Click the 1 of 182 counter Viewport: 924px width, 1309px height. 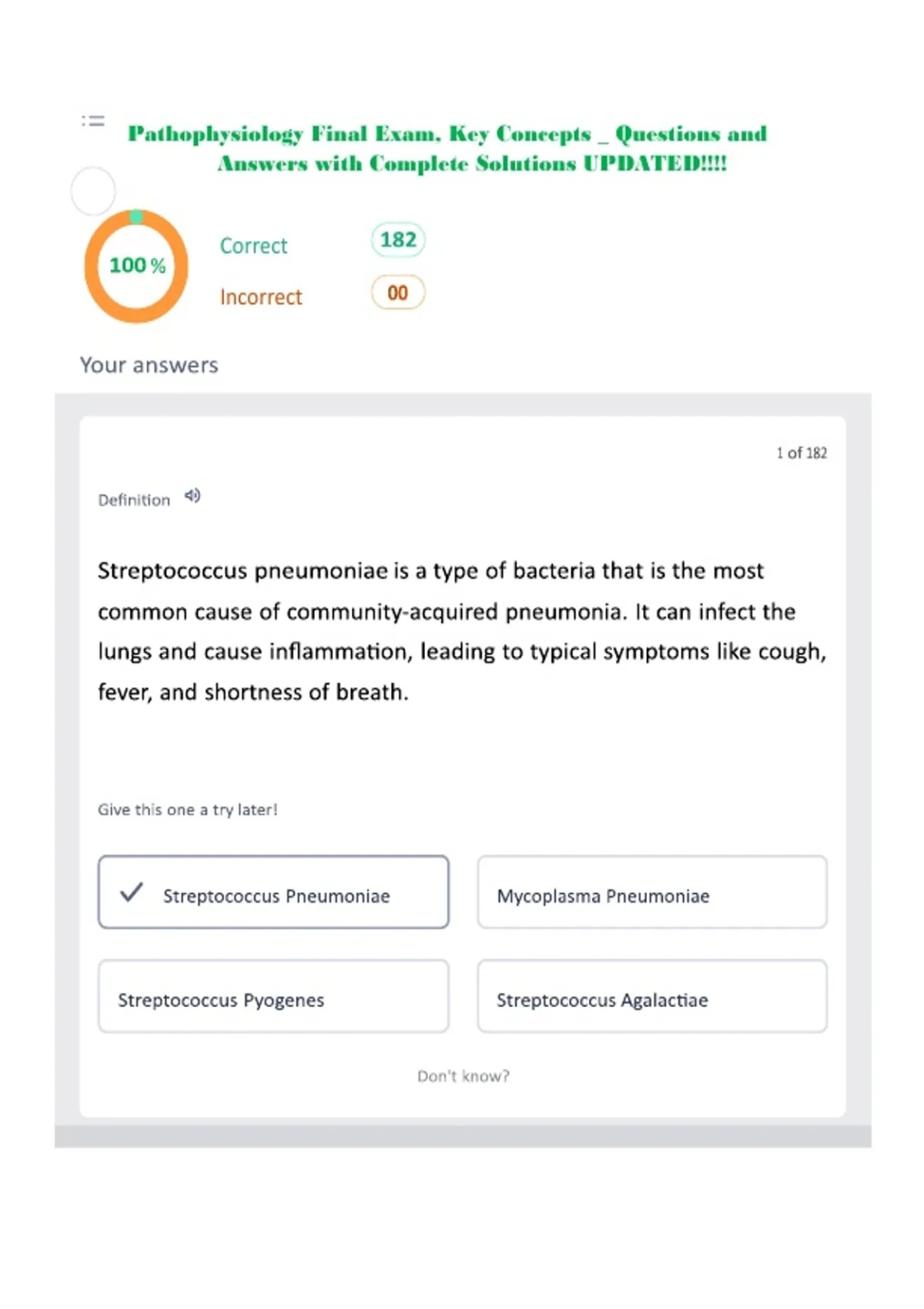(x=802, y=453)
